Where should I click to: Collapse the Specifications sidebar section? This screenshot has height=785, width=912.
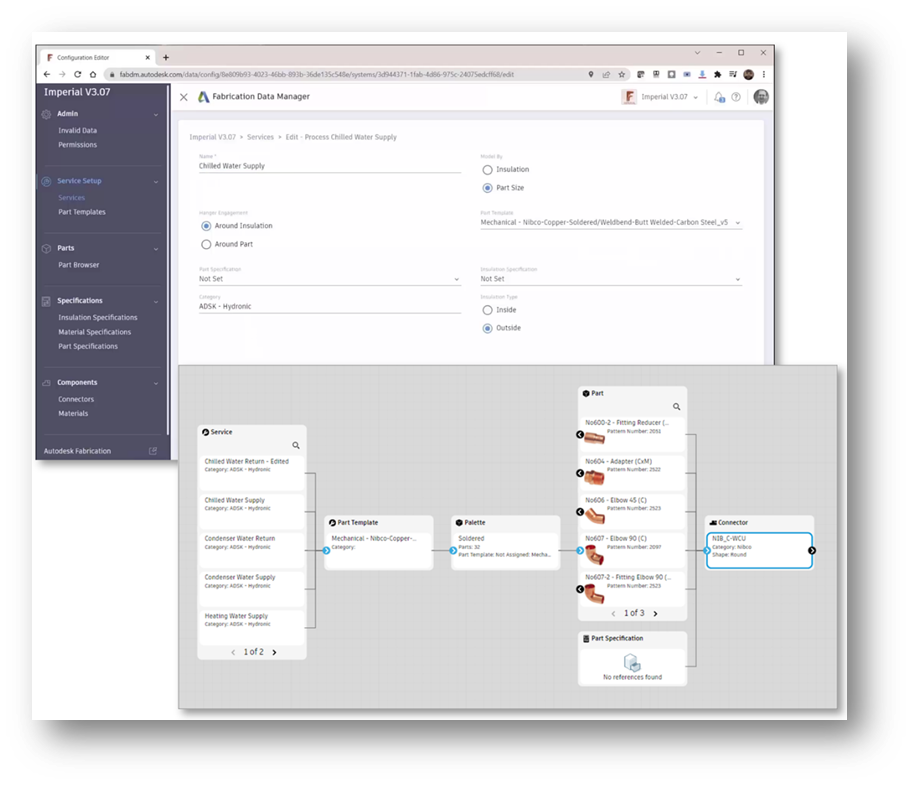click(x=156, y=301)
